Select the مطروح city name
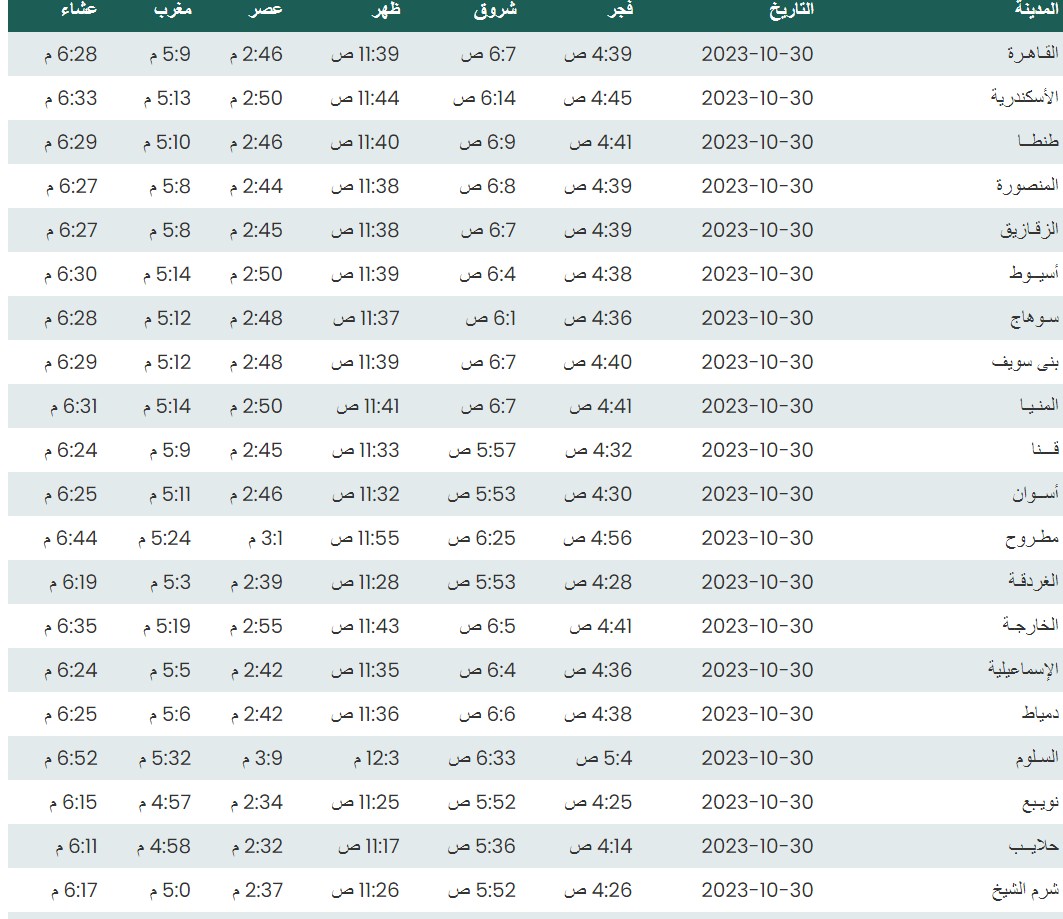 [1032, 538]
